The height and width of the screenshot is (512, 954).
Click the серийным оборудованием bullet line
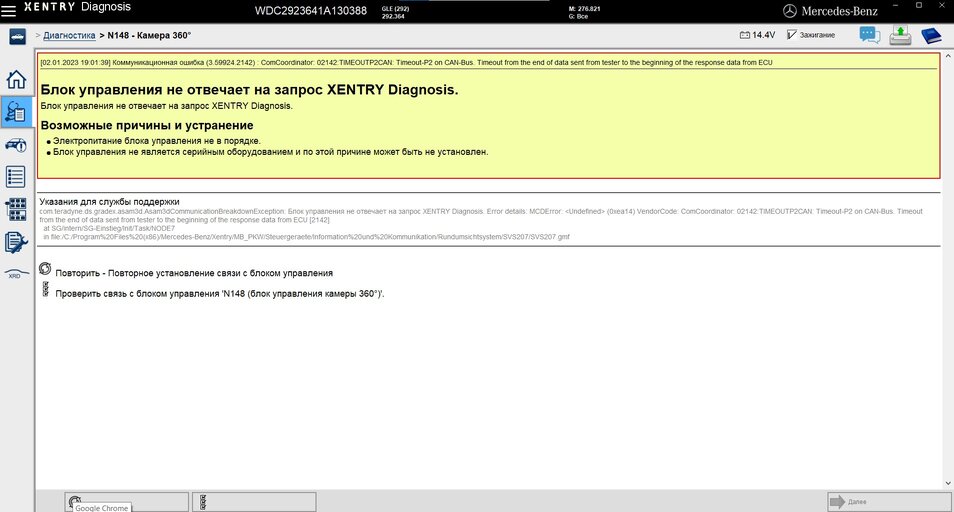click(x=270, y=152)
